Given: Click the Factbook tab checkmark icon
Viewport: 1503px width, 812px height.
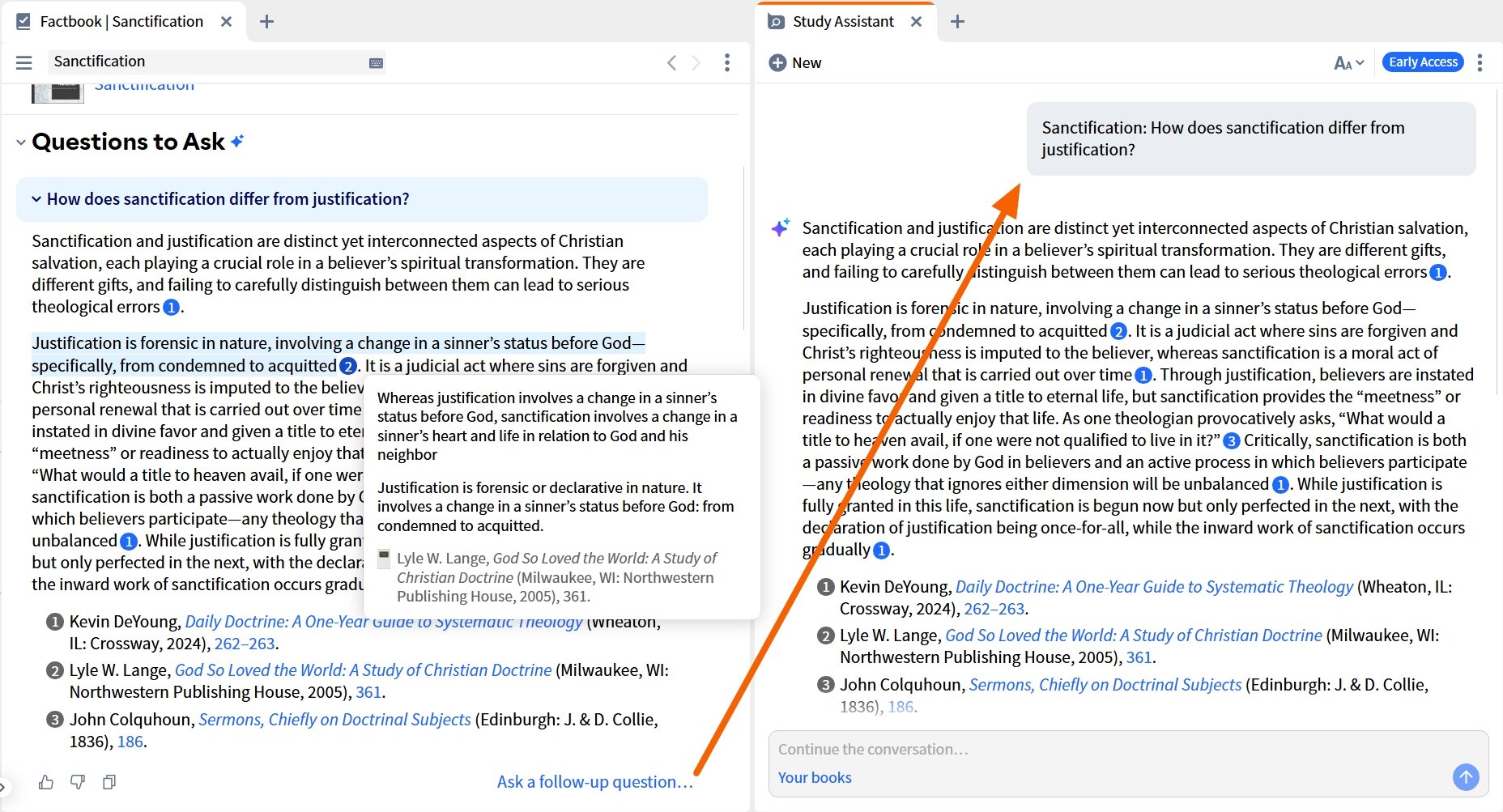Looking at the screenshot, I should coord(23,22).
